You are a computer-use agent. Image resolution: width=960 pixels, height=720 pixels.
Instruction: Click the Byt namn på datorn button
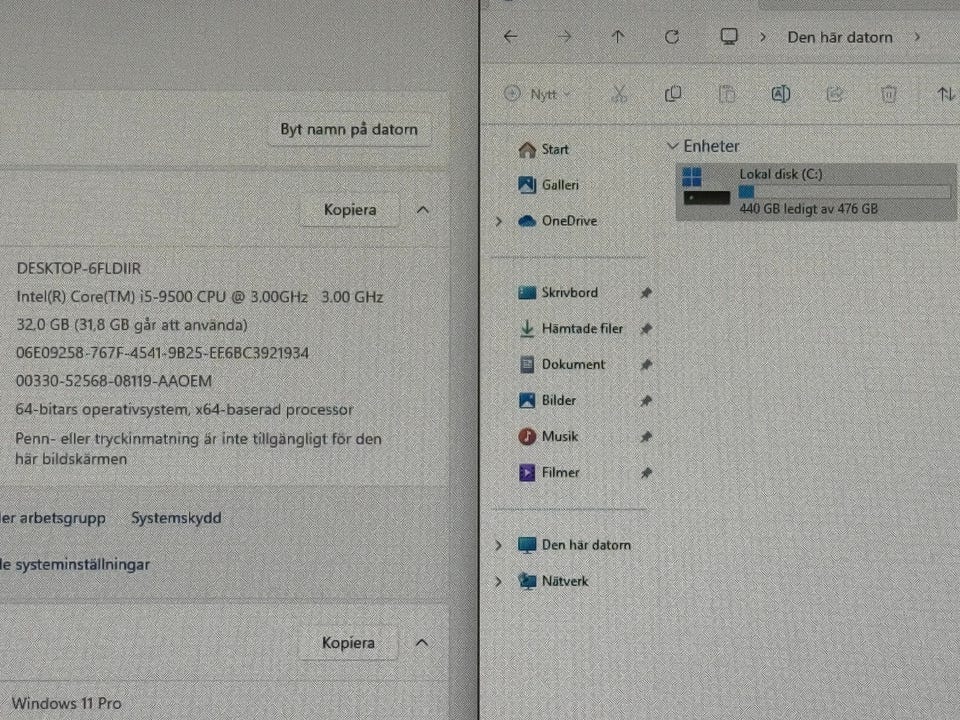pyautogui.click(x=348, y=130)
